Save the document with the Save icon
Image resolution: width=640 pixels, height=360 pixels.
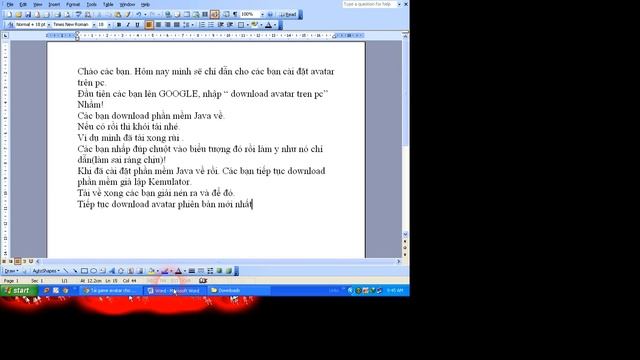[28, 14]
